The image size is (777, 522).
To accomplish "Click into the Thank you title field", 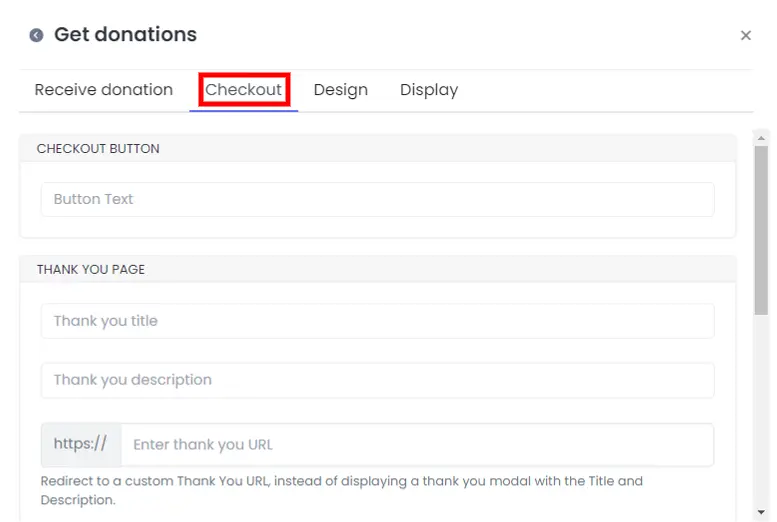I will 378,321.
